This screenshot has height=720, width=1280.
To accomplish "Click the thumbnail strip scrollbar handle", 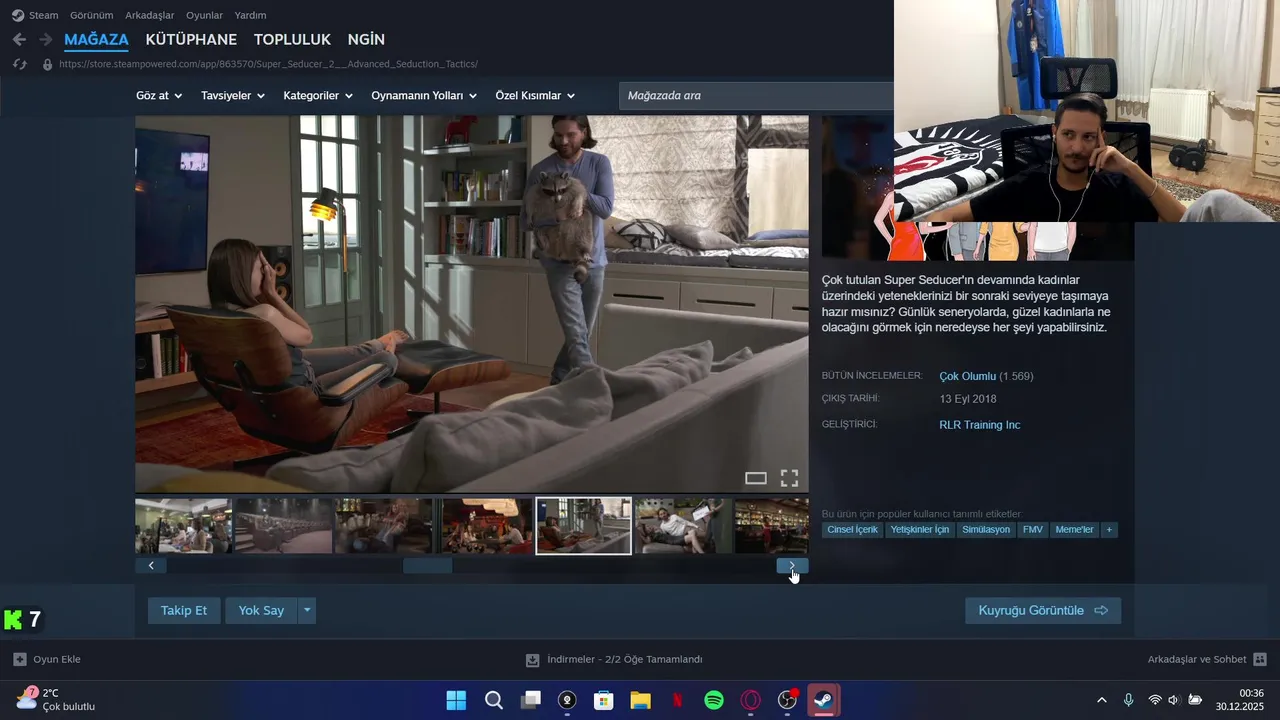I will (427, 565).
